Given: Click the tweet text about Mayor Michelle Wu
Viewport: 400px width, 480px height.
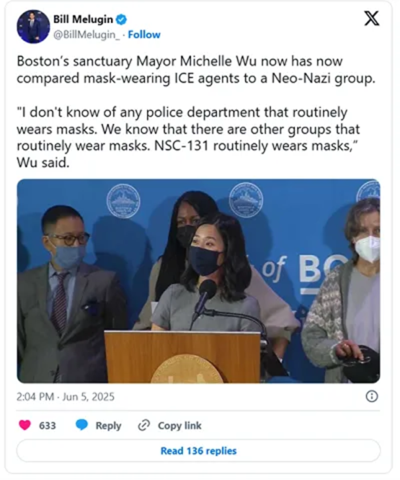Looking at the screenshot, I should [196, 70].
